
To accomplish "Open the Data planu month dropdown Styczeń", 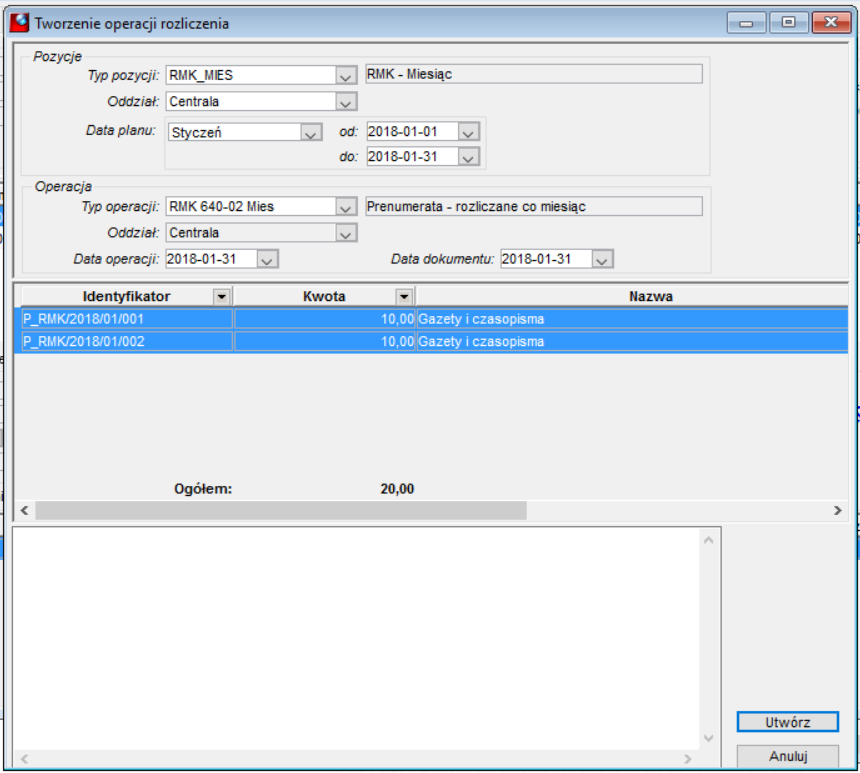I will pyautogui.click(x=310, y=133).
